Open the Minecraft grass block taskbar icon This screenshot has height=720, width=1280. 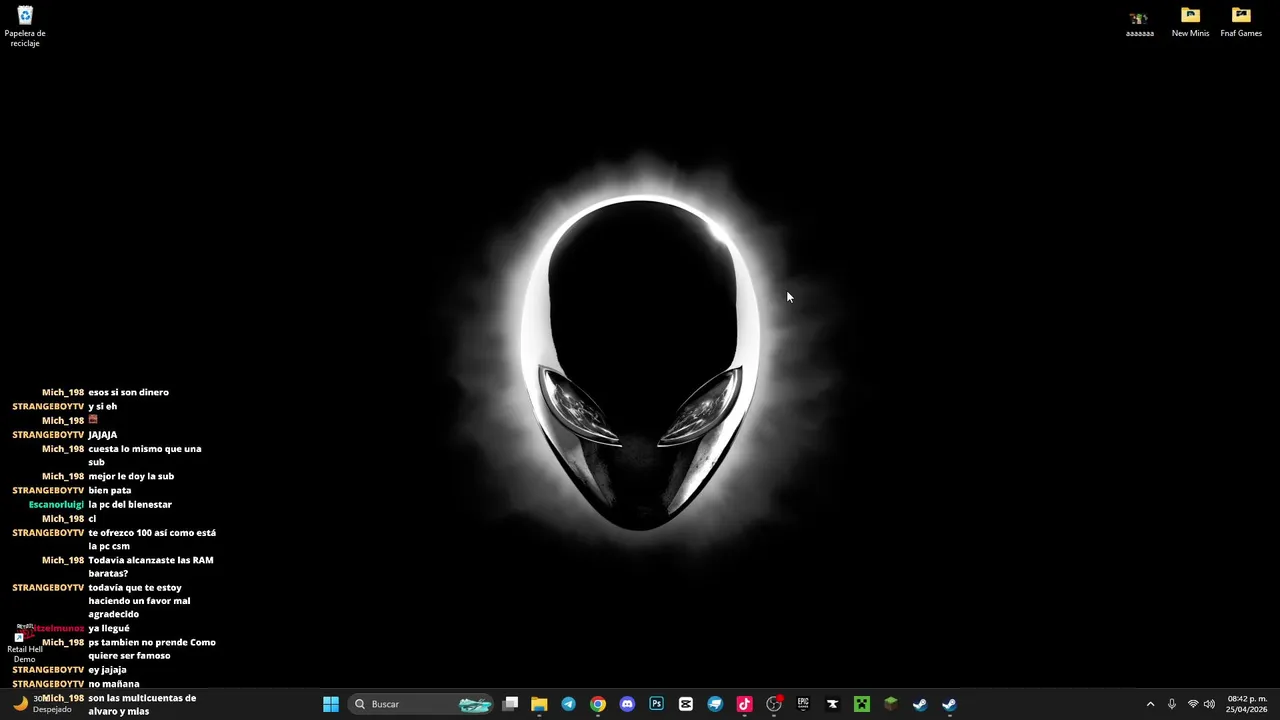[x=891, y=704]
